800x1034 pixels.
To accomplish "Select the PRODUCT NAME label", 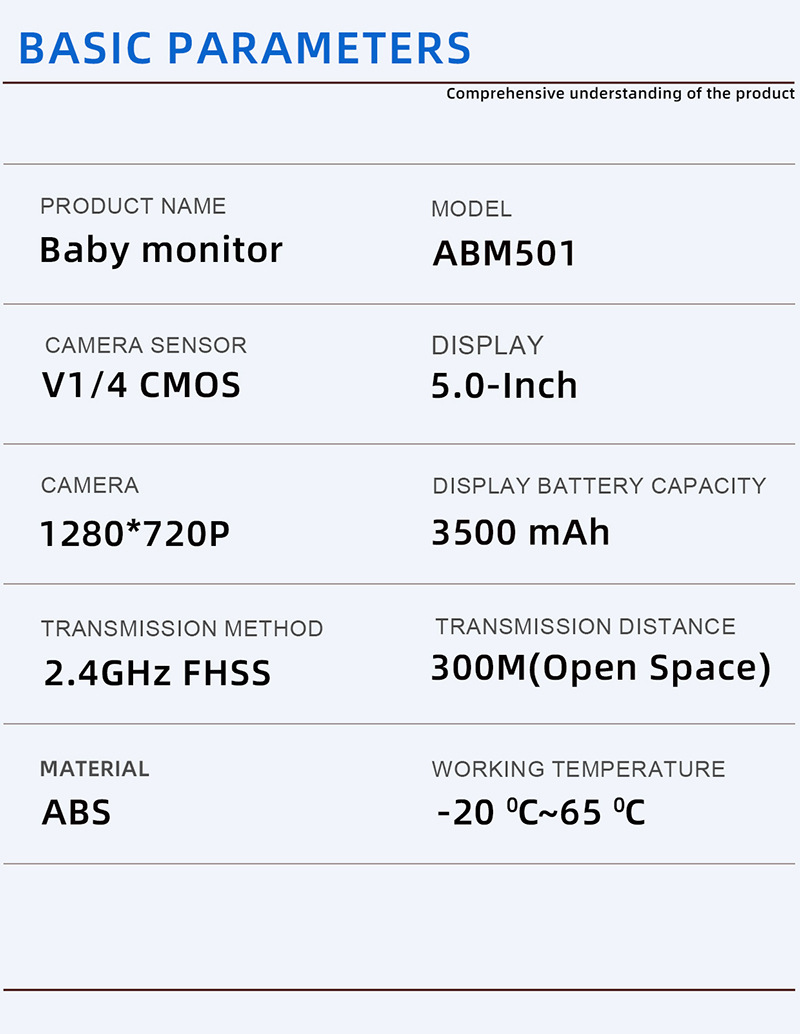I will point(133,206).
